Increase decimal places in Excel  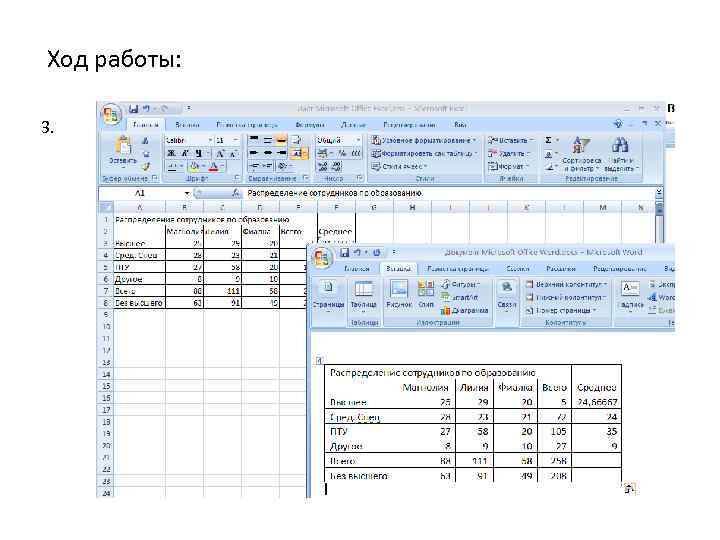(x=323, y=166)
